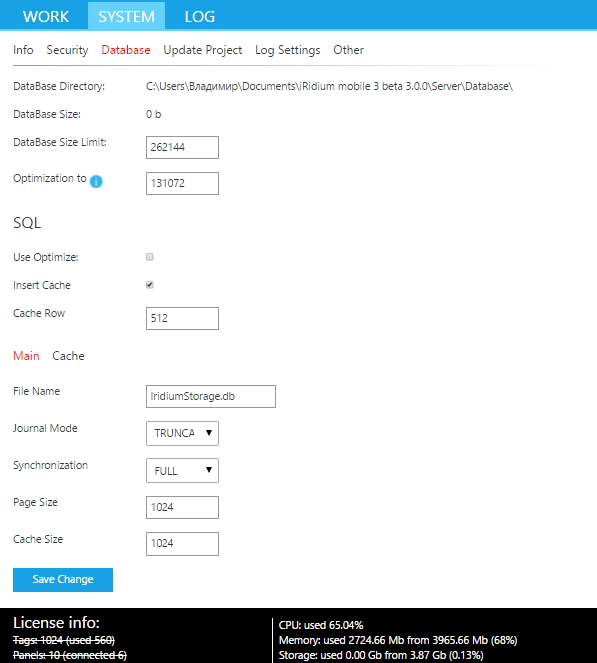Switch to Log Settings
Viewport: 597px width, 663px height.
(288, 50)
